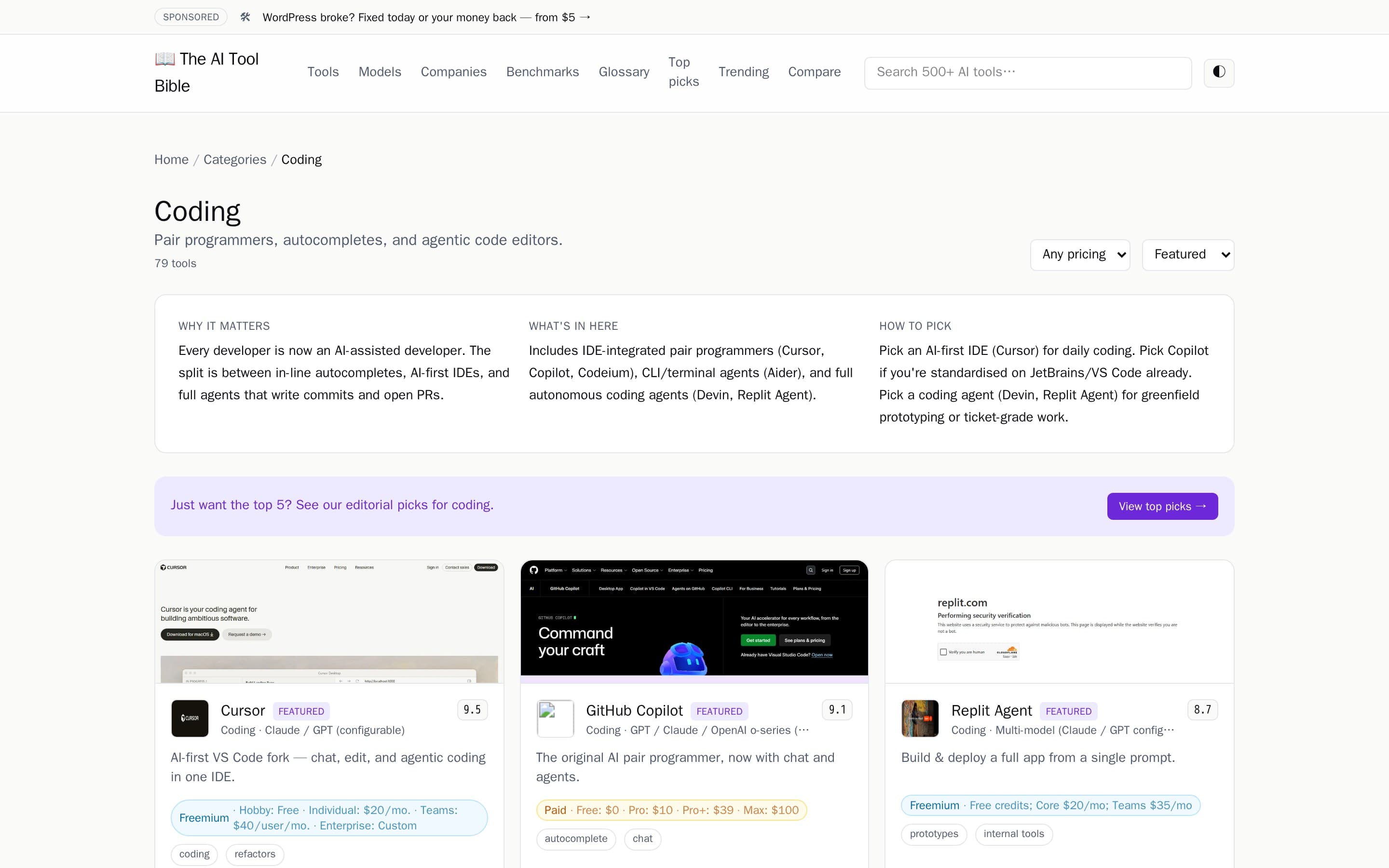This screenshot has height=868, width=1389.
Task: Click the Home breadcrumb link
Action: [x=172, y=160]
